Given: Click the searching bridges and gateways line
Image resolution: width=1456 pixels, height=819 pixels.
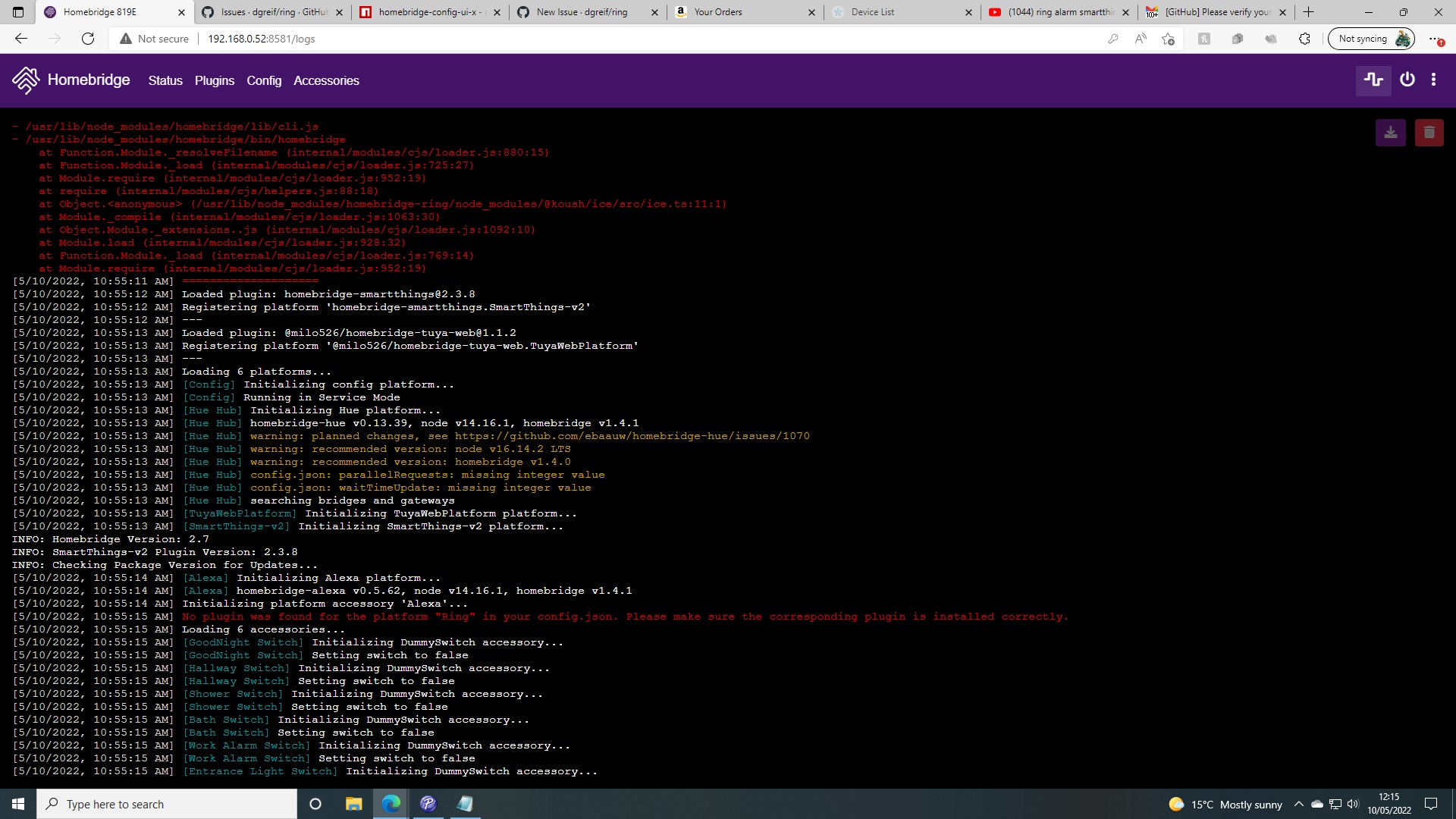Looking at the screenshot, I should coord(352,500).
